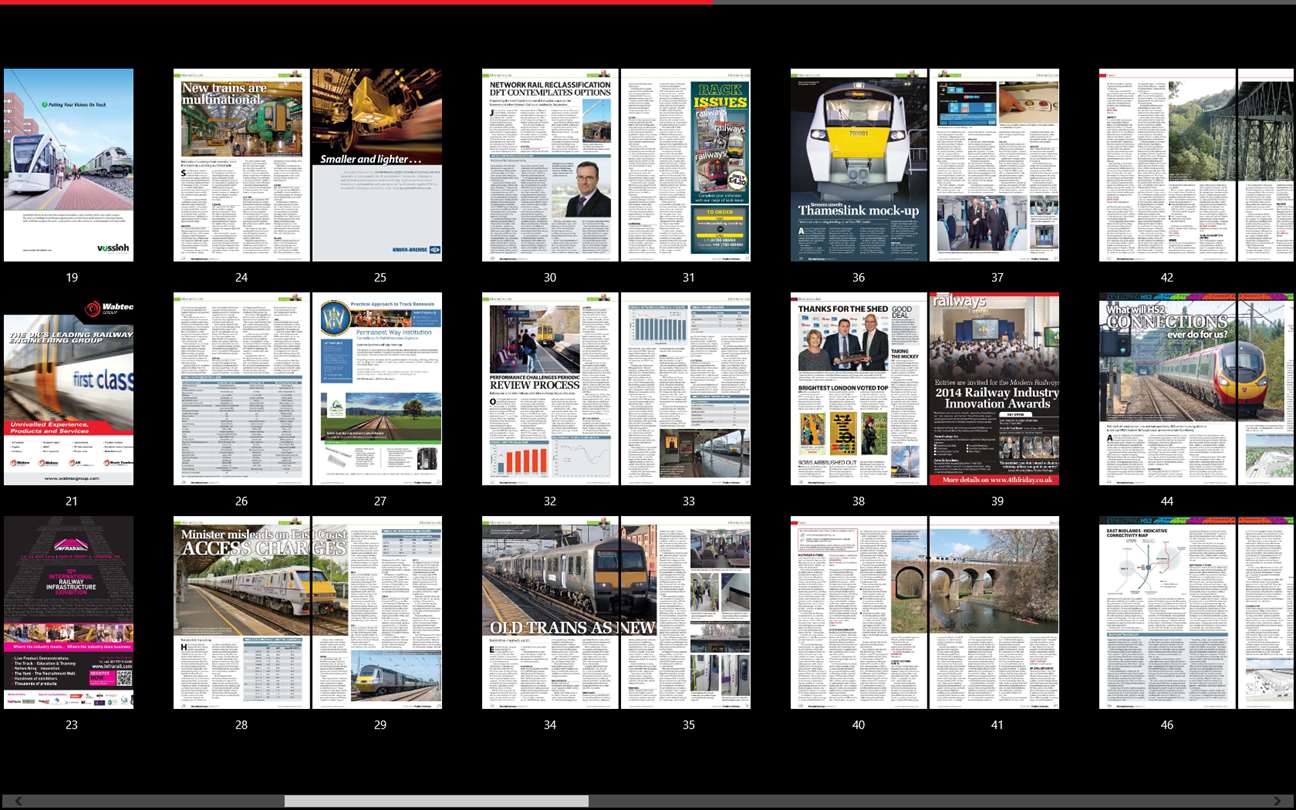Image resolution: width=1296 pixels, height=810 pixels.
Task: Open page 24 'New trains are multinational' thumbnail
Action: (x=242, y=165)
